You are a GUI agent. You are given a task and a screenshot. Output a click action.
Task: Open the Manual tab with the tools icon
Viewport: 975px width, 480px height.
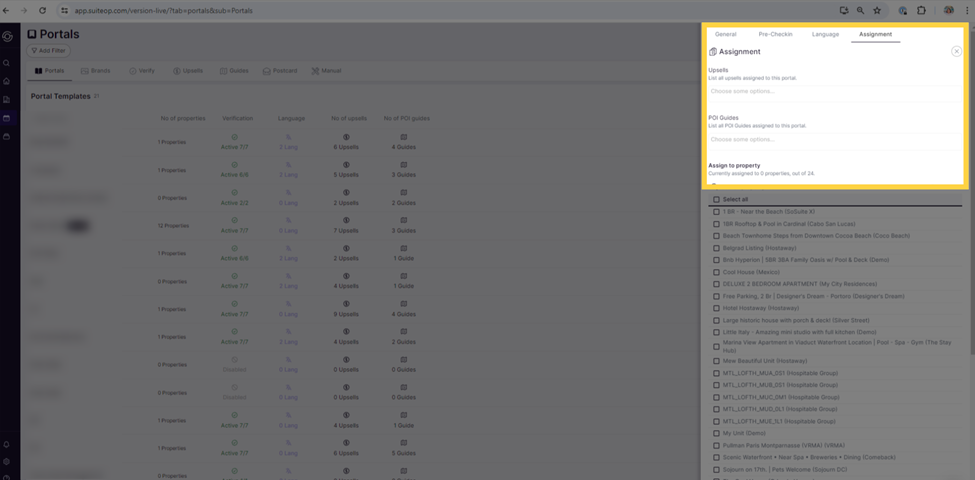327,71
